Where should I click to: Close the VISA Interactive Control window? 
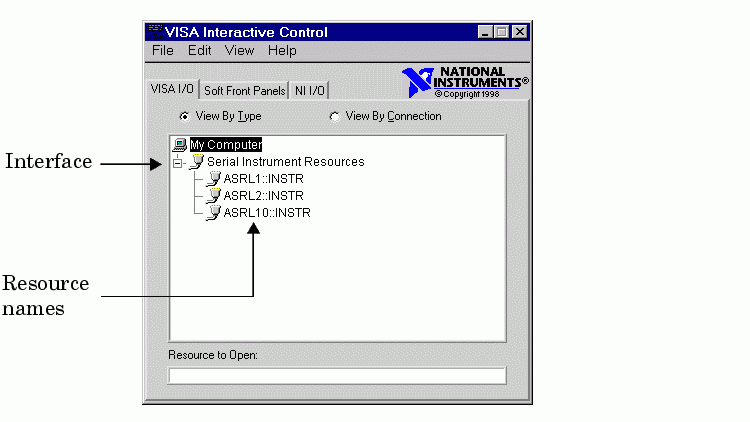click(x=520, y=32)
